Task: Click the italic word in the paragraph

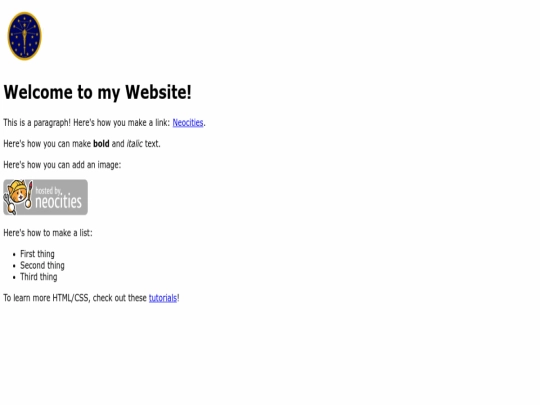Action: 134,144
